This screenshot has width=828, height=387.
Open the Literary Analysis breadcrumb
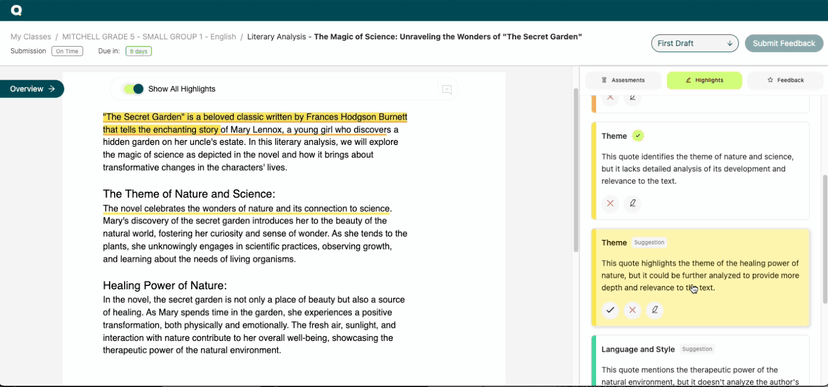point(276,37)
